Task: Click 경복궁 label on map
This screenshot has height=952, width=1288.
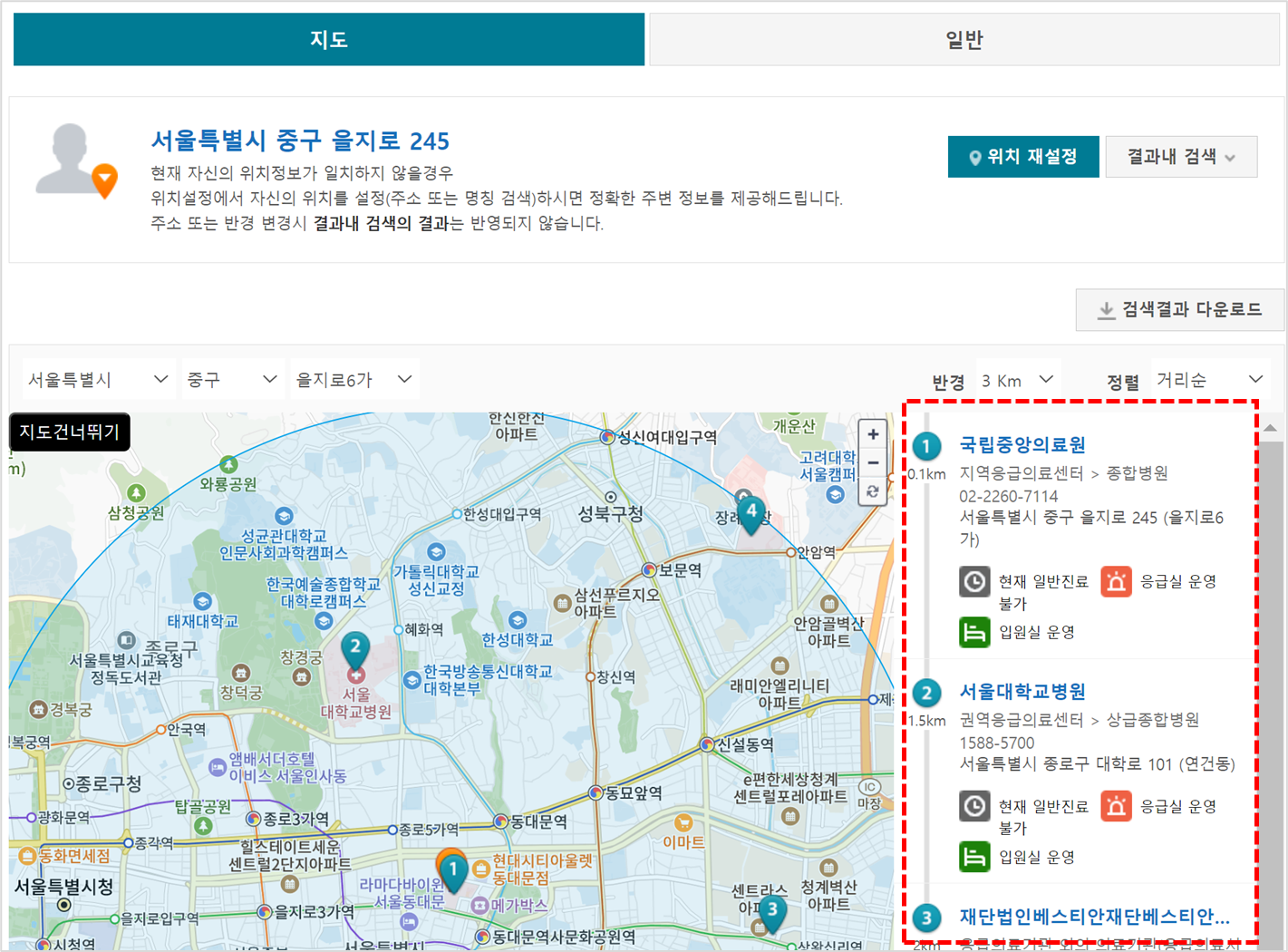Action: pos(70,709)
